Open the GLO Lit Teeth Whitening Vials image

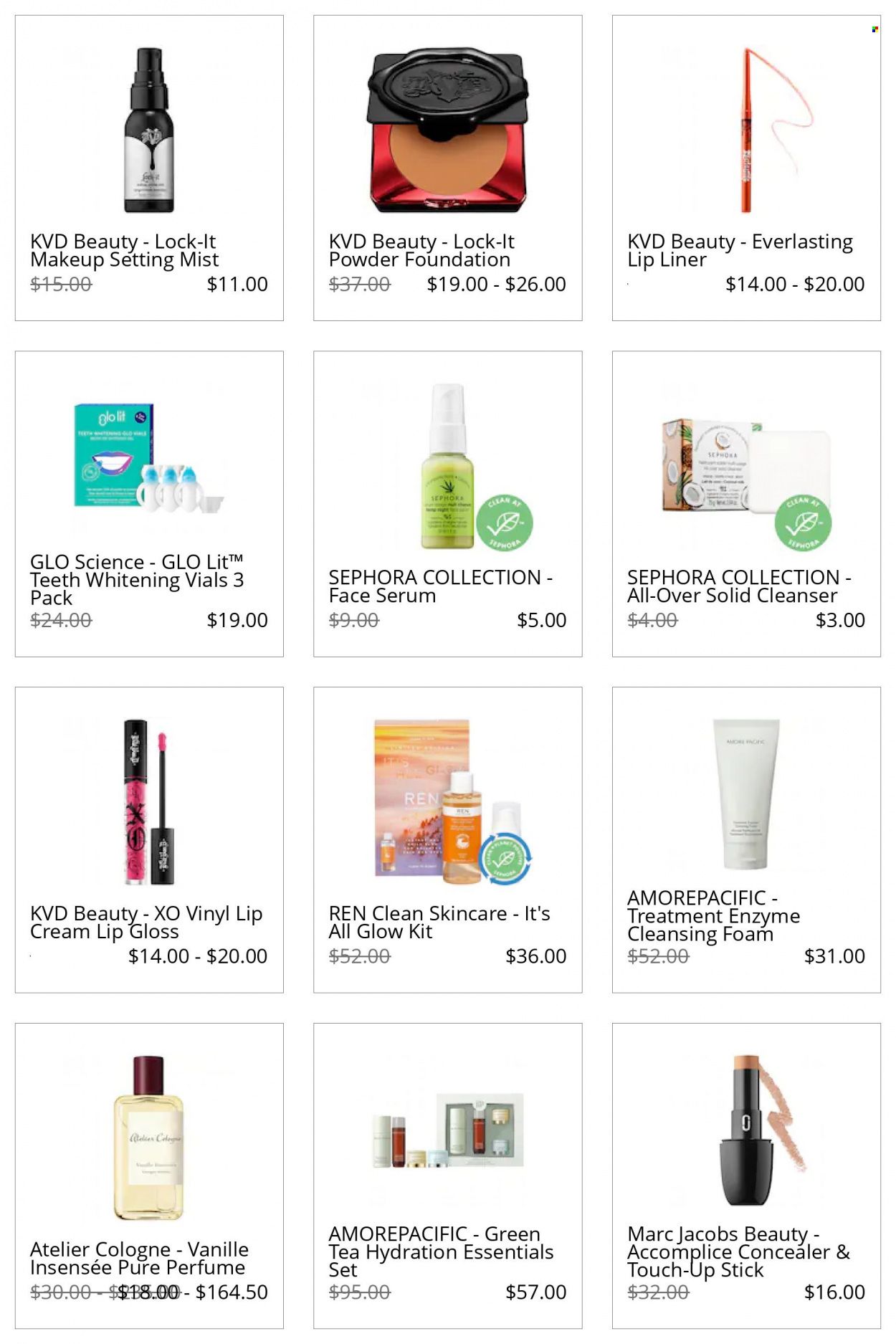click(x=149, y=458)
